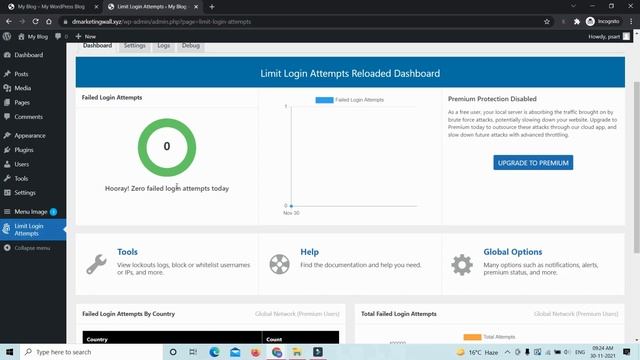This screenshot has width=640, height=360.
Task: Visit site via My Blog admin bar link
Action: click(33, 36)
